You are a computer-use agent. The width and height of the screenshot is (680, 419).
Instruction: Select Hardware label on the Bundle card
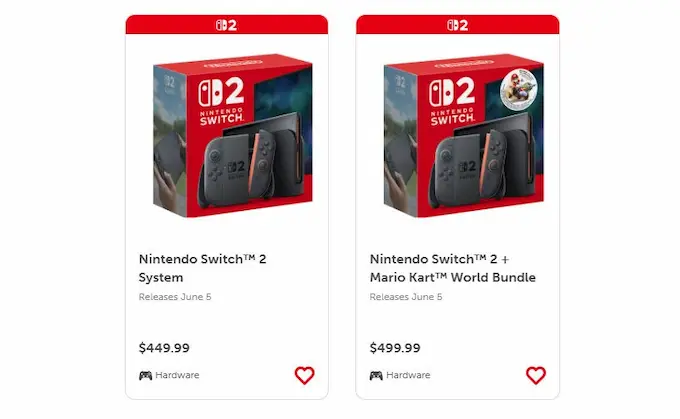tap(408, 375)
